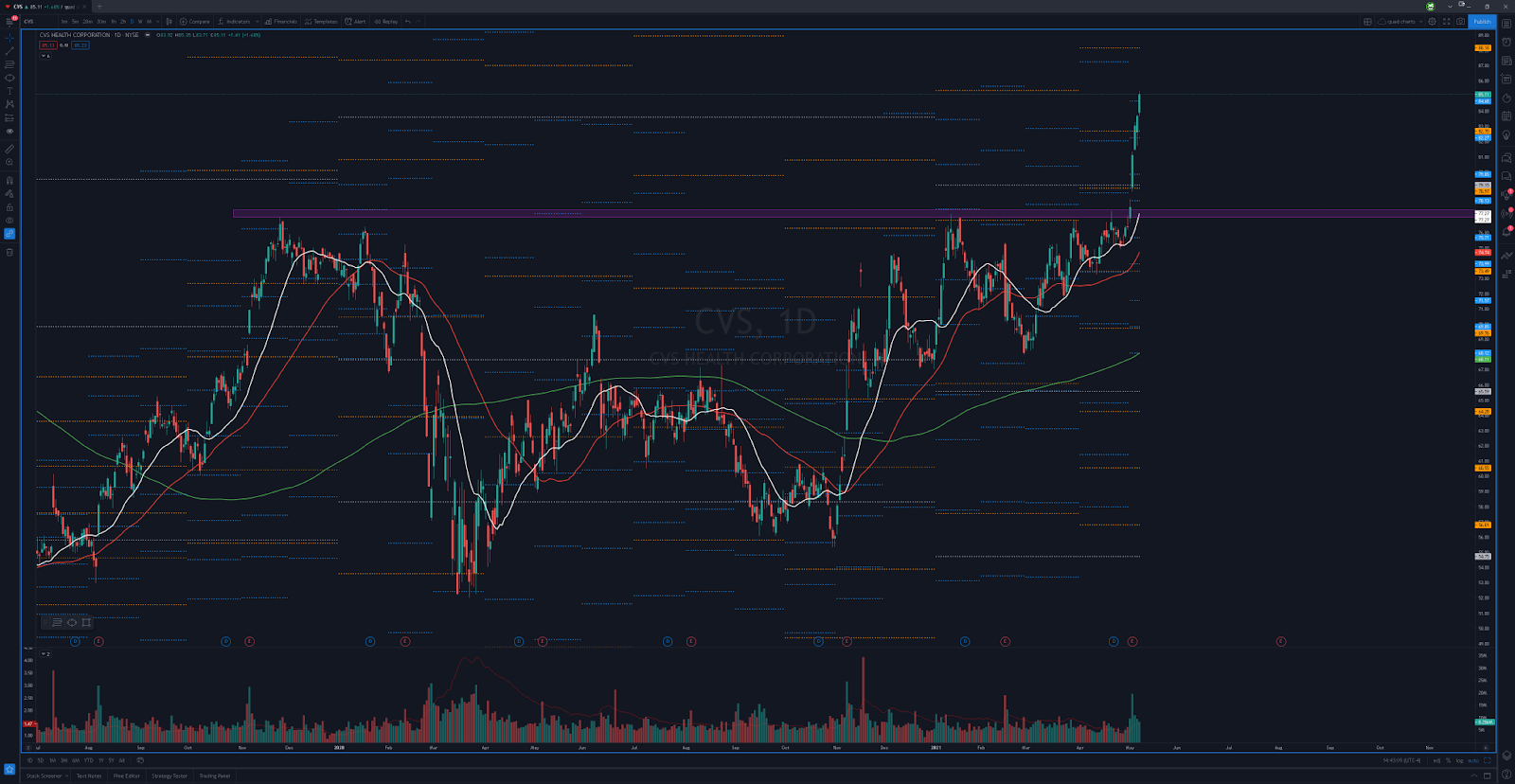Screen dimensions: 1515x784
Task: Switch to the Strategy Tester tab
Action: tap(169, 775)
